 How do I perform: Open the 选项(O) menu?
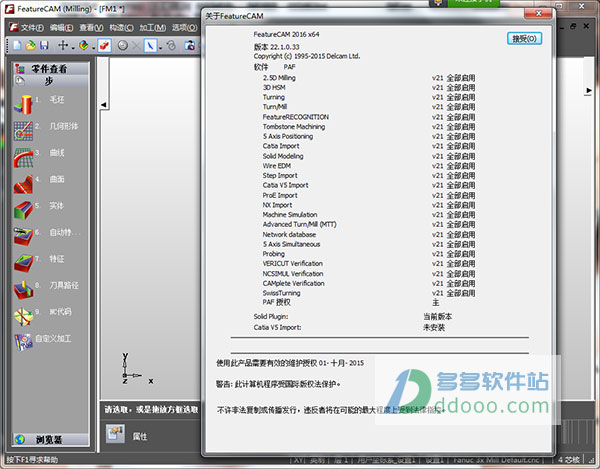click(x=184, y=28)
